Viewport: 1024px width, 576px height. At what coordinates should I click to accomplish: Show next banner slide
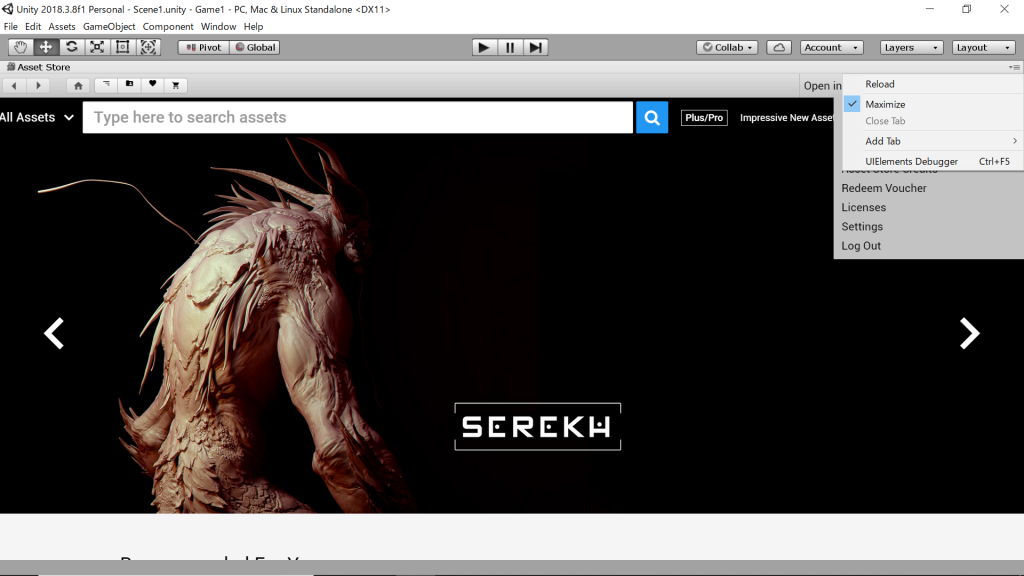pyautogui.click(x=969, y=333)
